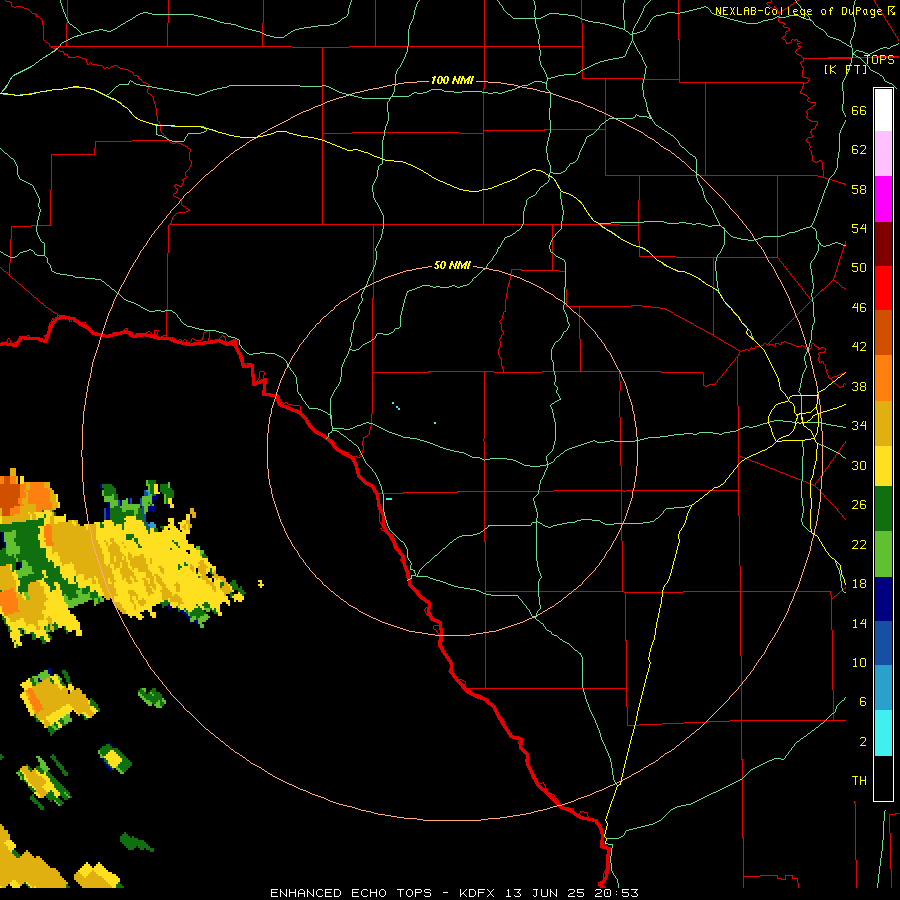Click the 38 label on the scale

859,386
